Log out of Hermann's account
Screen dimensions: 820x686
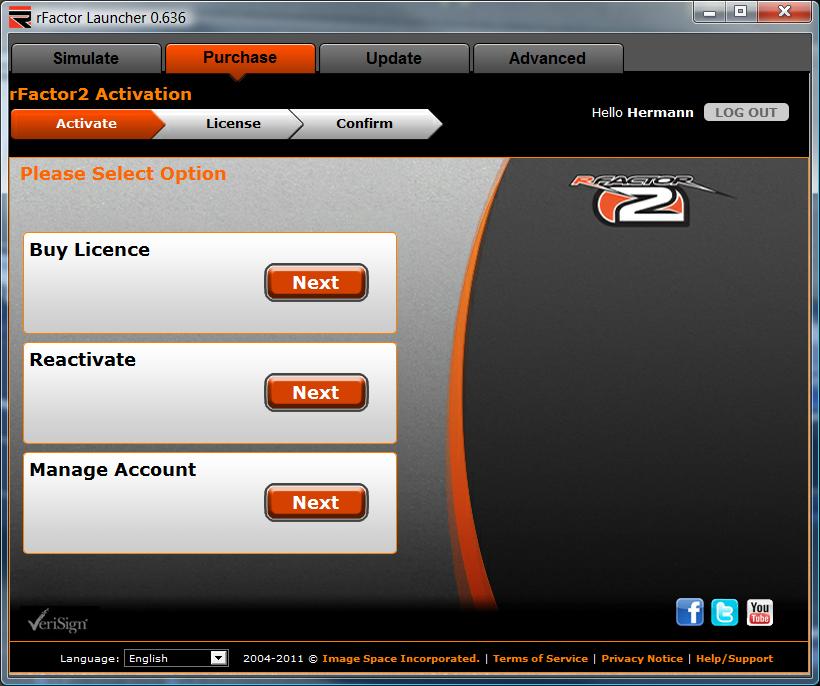[746, 112]
